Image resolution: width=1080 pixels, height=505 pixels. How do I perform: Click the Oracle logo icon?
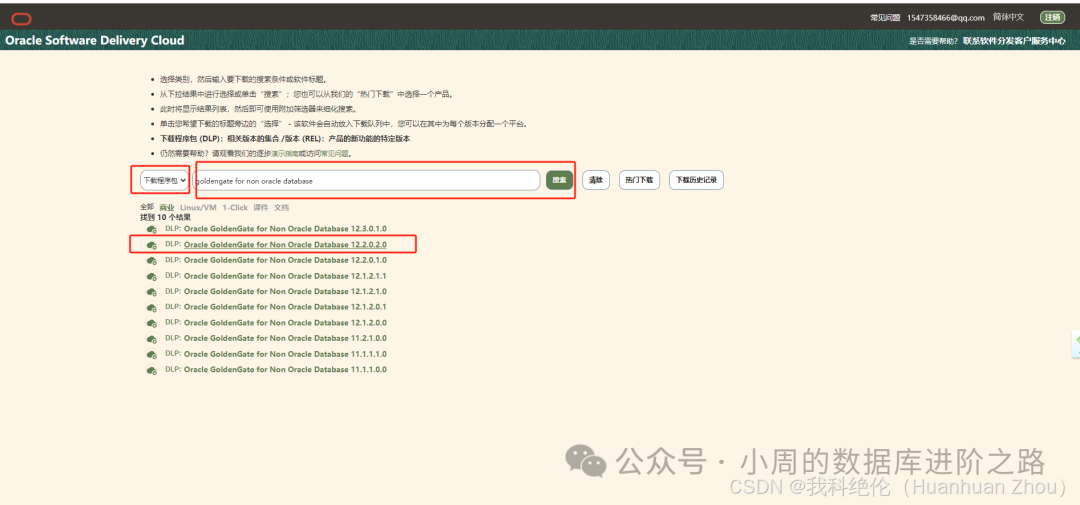pos(21,19)
